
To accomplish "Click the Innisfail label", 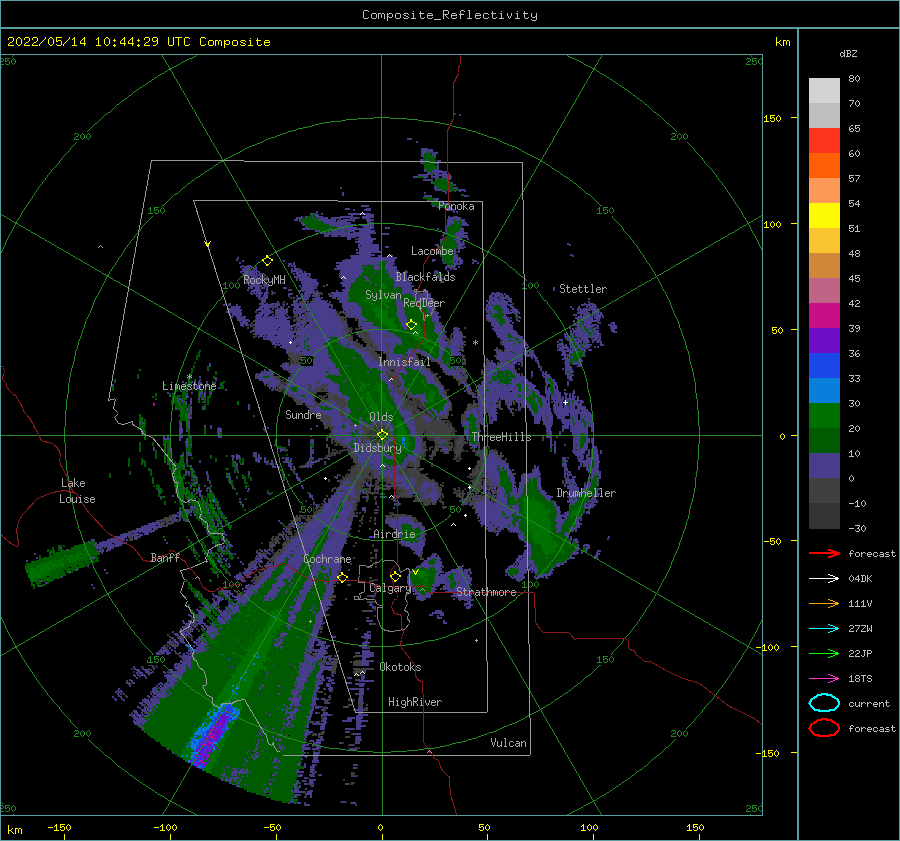I will [404, 362].
